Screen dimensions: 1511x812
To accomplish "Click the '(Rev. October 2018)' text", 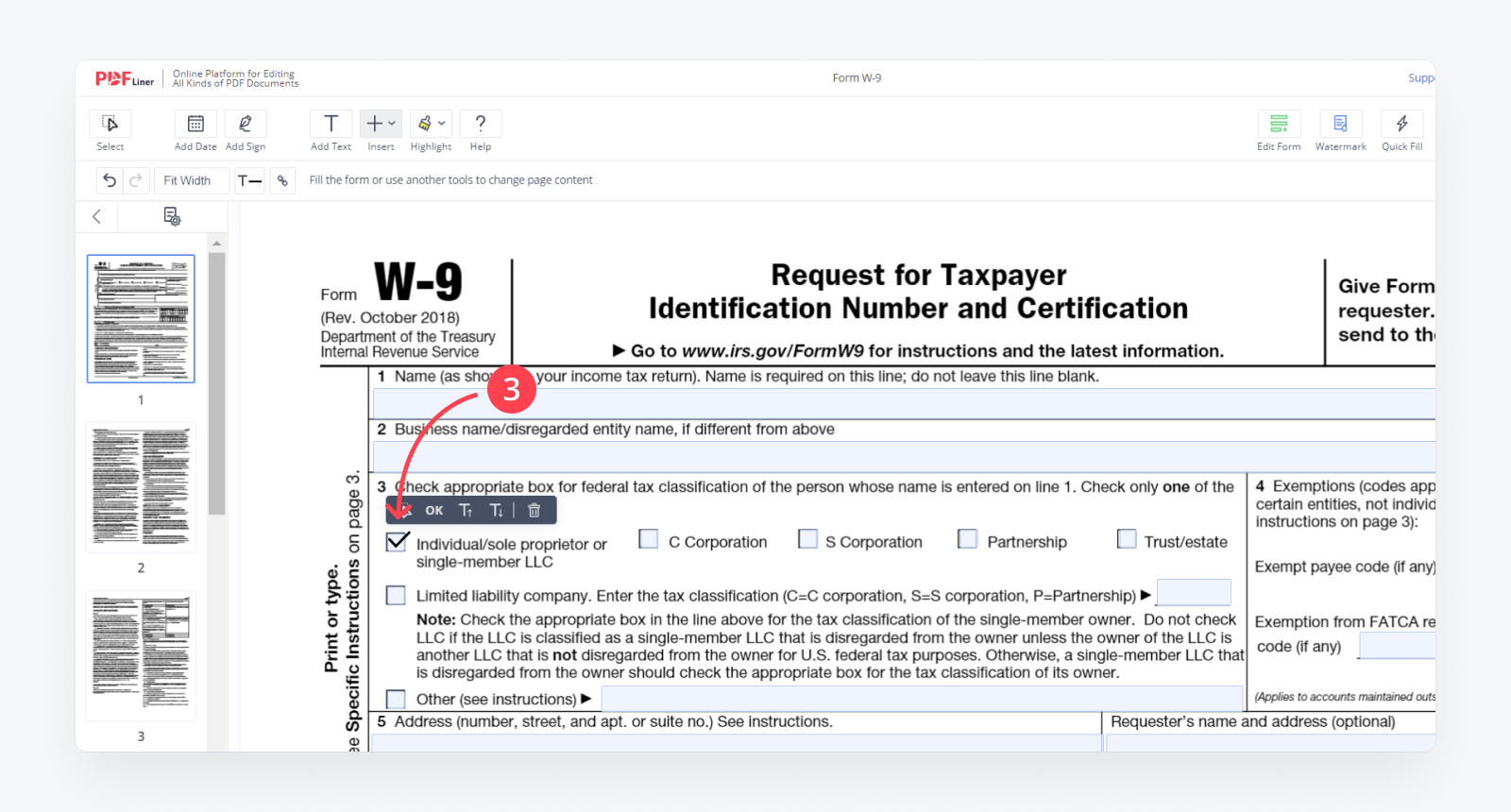I will [390, 318].
